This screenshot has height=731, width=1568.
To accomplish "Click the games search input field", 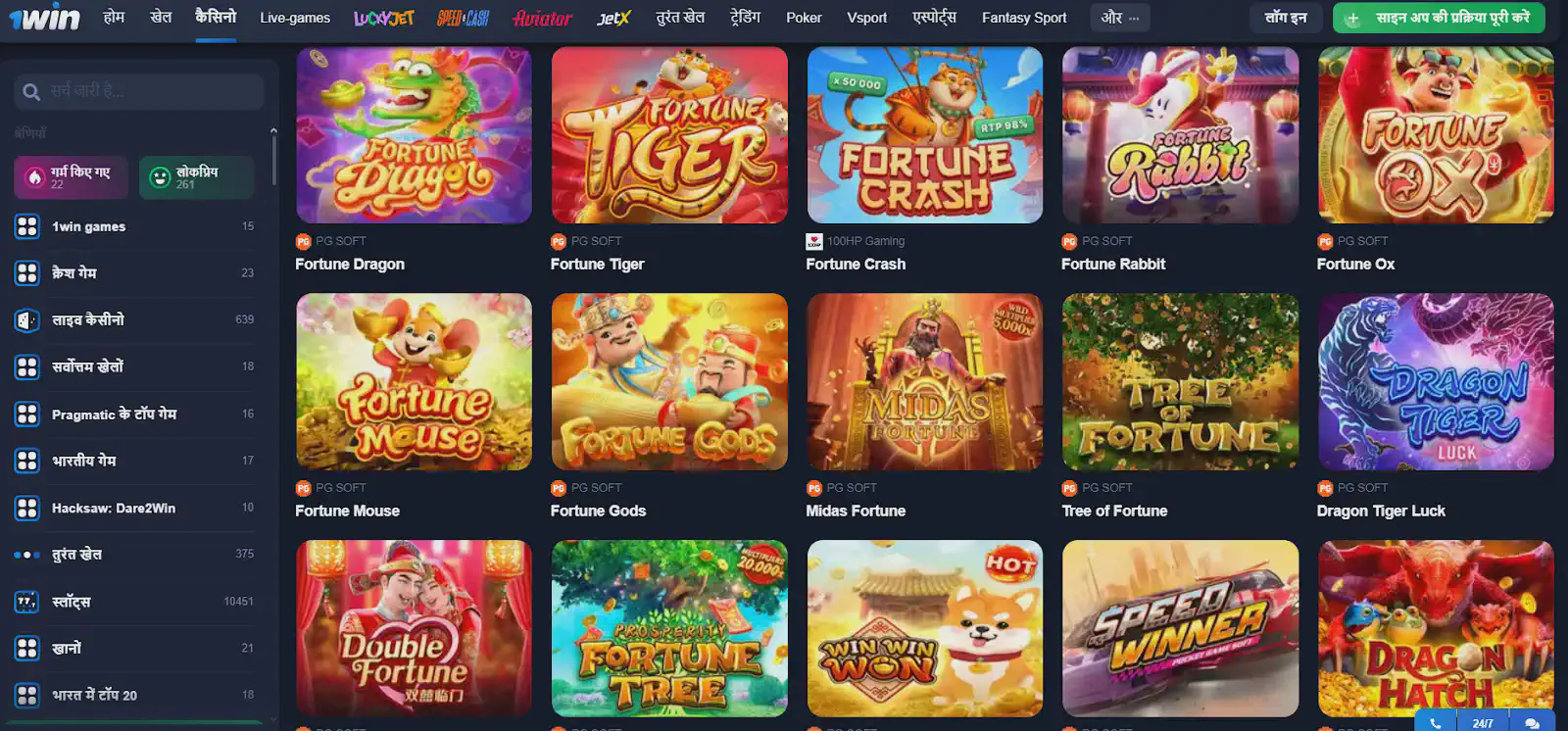I will [x=139, y=92].
